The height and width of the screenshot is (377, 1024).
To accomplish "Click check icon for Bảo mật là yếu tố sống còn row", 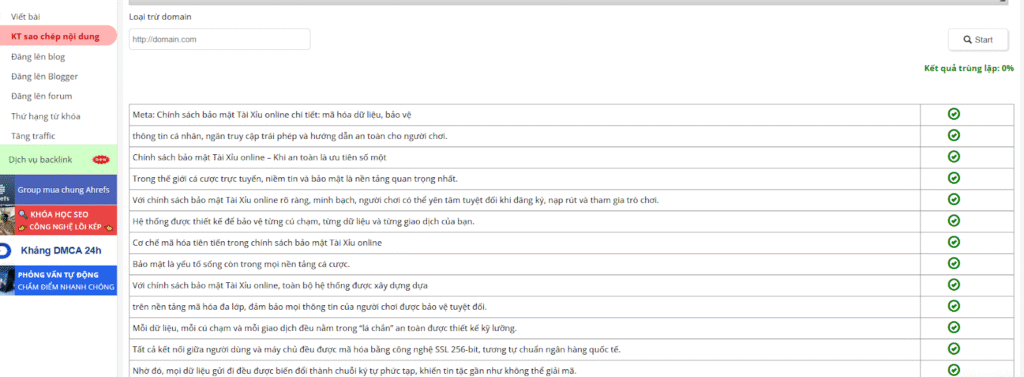I will (x=953, y=263).
